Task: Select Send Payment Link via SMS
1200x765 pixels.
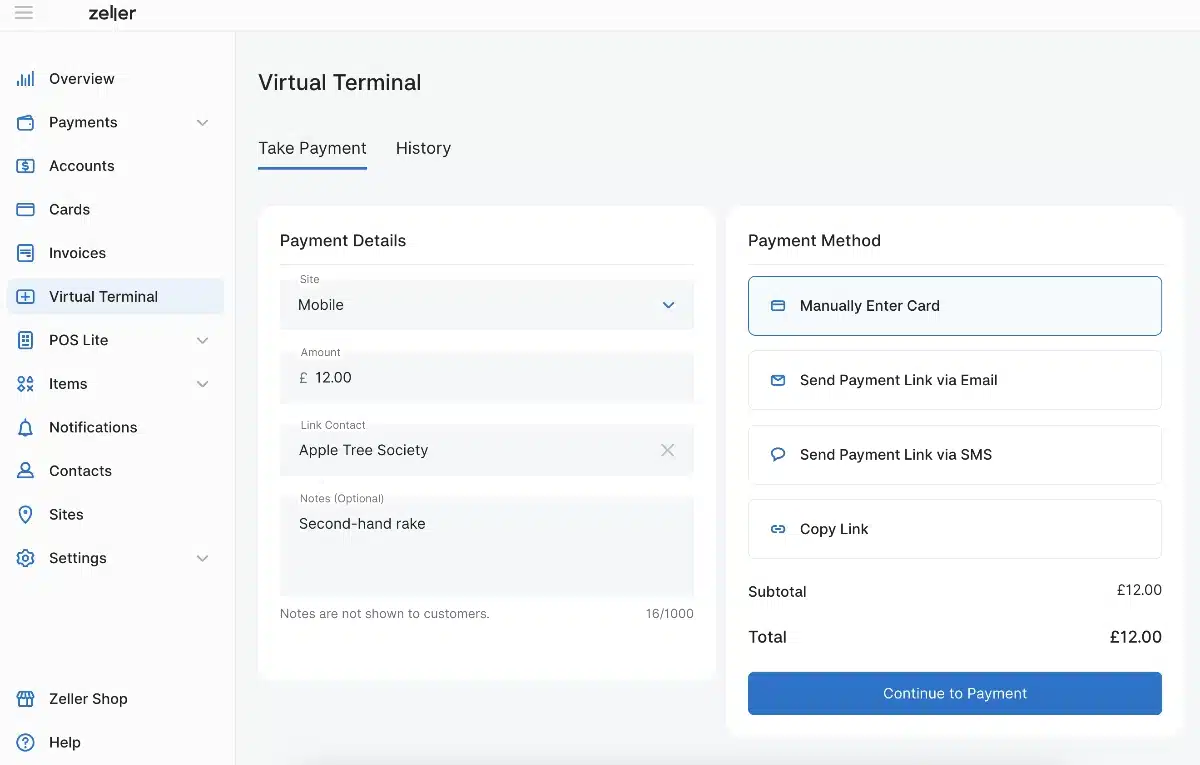Action: (x=955, y=454)
